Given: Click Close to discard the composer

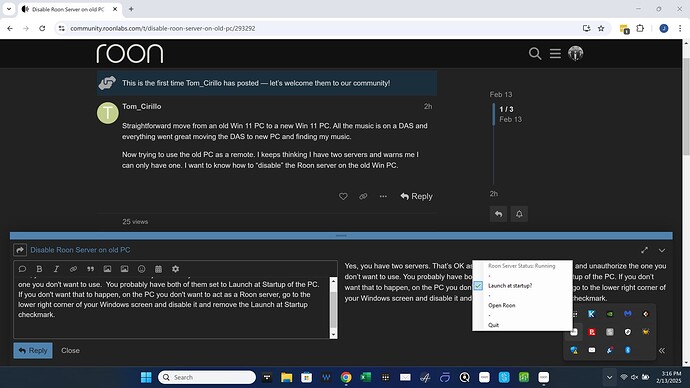Looking at the screenshot, I should tap(70, 351).
